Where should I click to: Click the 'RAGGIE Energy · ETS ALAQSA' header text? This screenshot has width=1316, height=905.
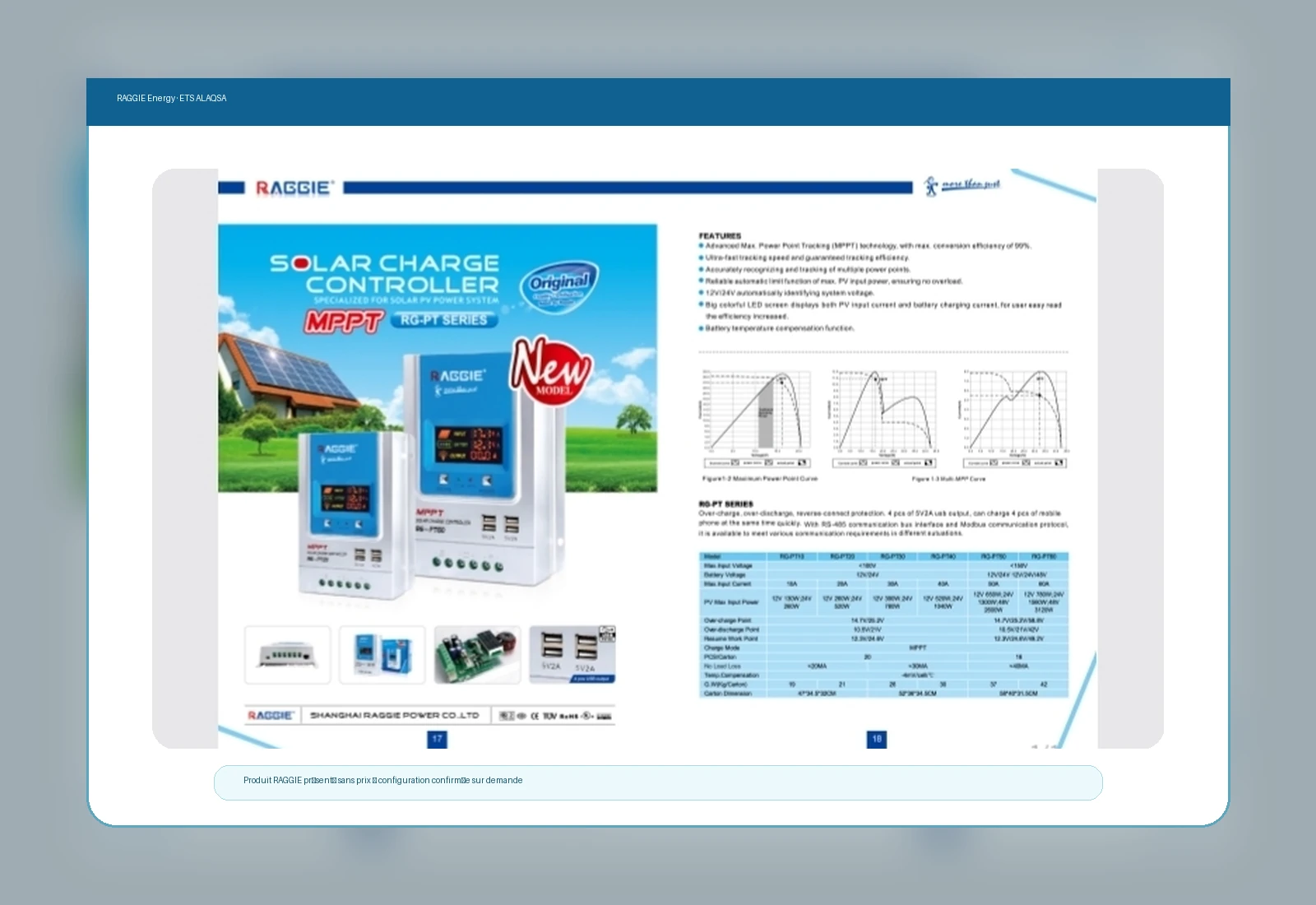click(x=171, y=98)
